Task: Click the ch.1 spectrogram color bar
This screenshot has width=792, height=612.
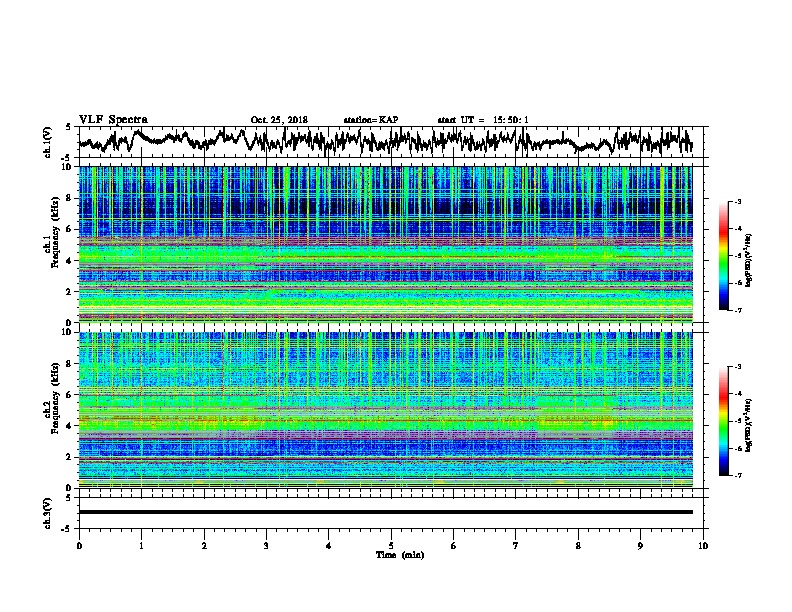Action: click(723, 256)
